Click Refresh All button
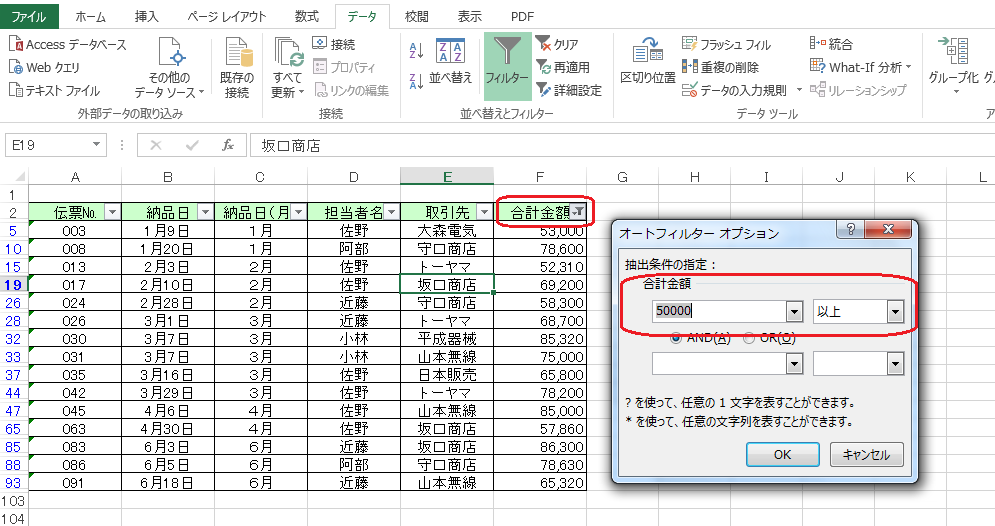Screen dimensions: 995x526 point(288,68)
